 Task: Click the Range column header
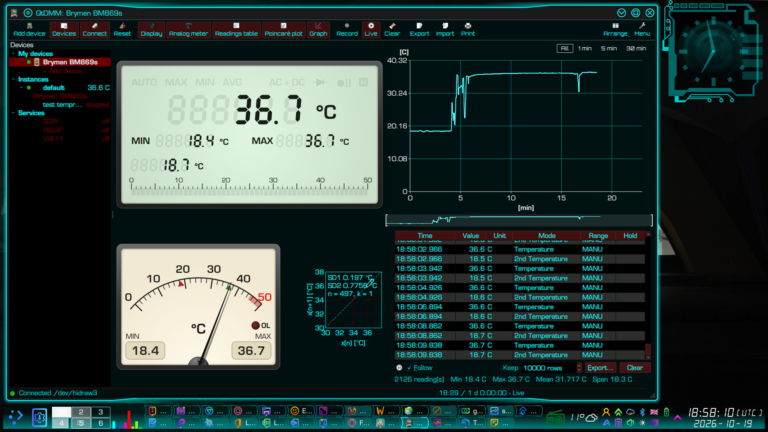tap(598, 236)
